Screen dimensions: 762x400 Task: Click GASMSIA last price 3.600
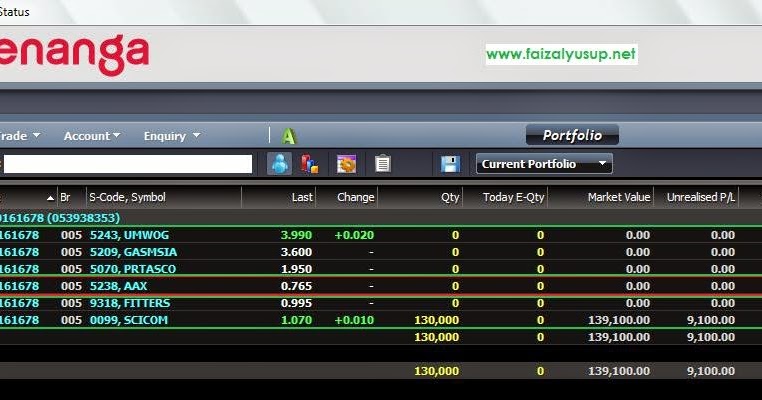coord(296,252)
